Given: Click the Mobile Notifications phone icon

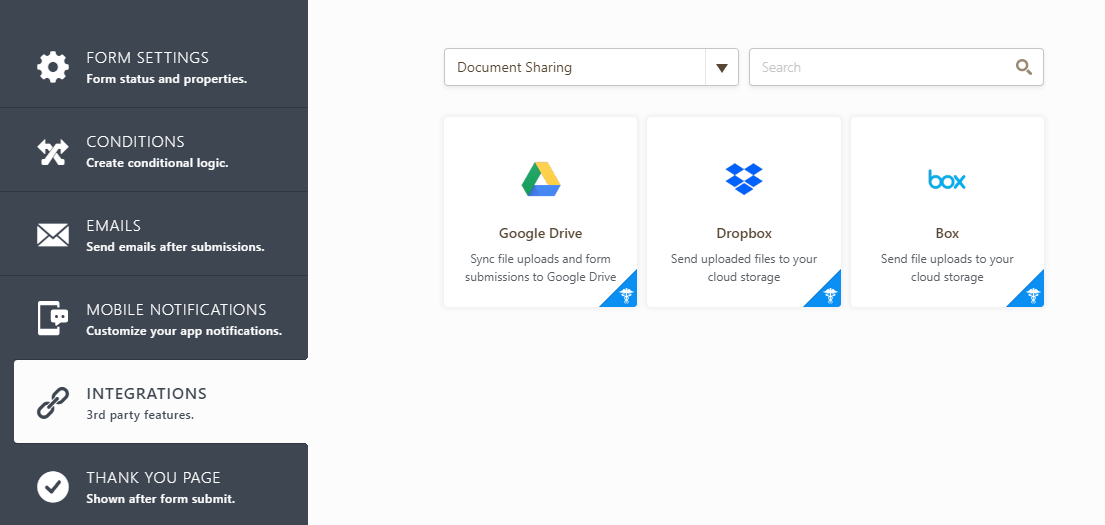Looking at the screenshot, I should coord(53,319).
